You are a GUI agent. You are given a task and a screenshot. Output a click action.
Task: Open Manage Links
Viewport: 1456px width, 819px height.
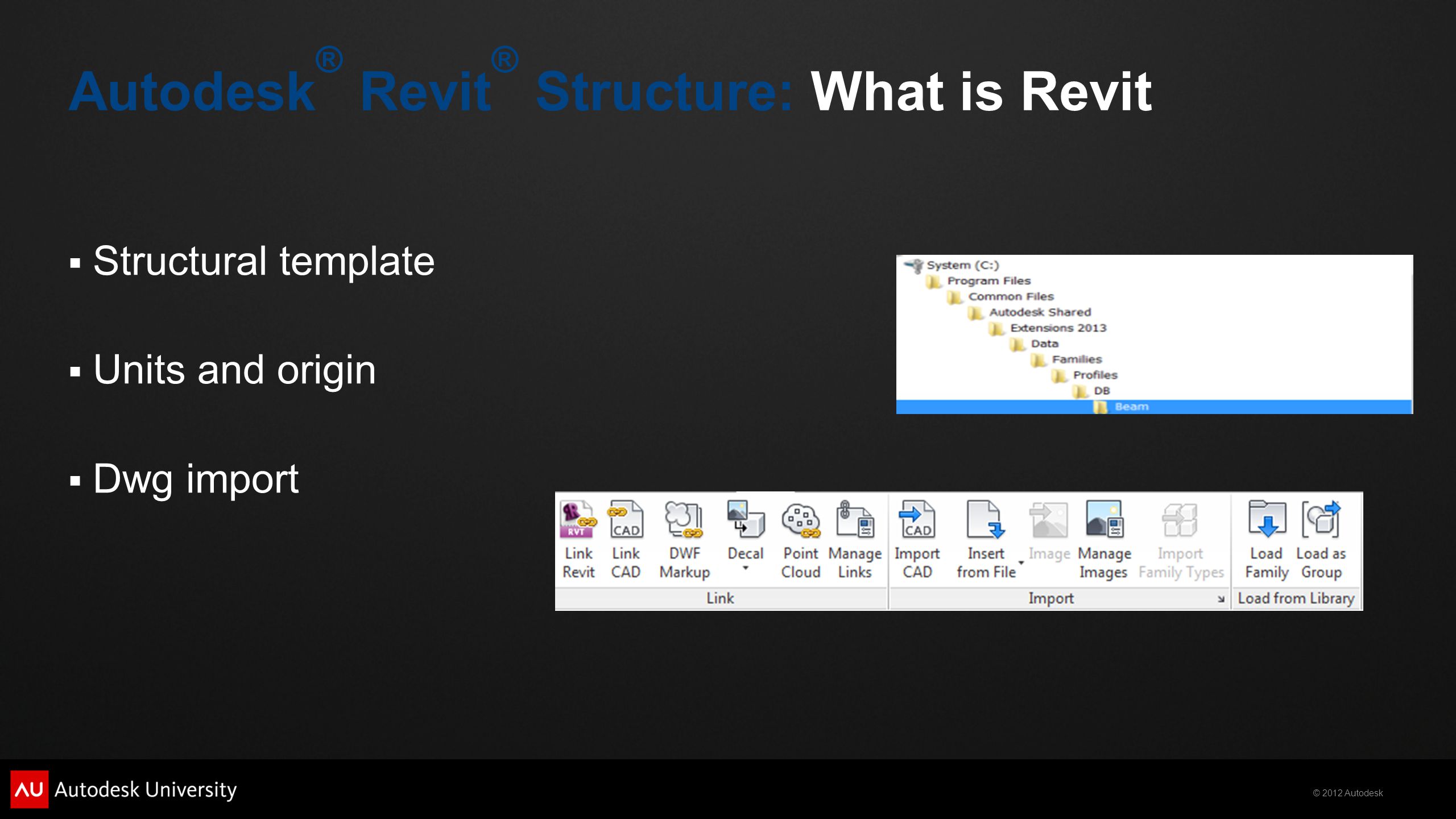(x=855, y=539)
